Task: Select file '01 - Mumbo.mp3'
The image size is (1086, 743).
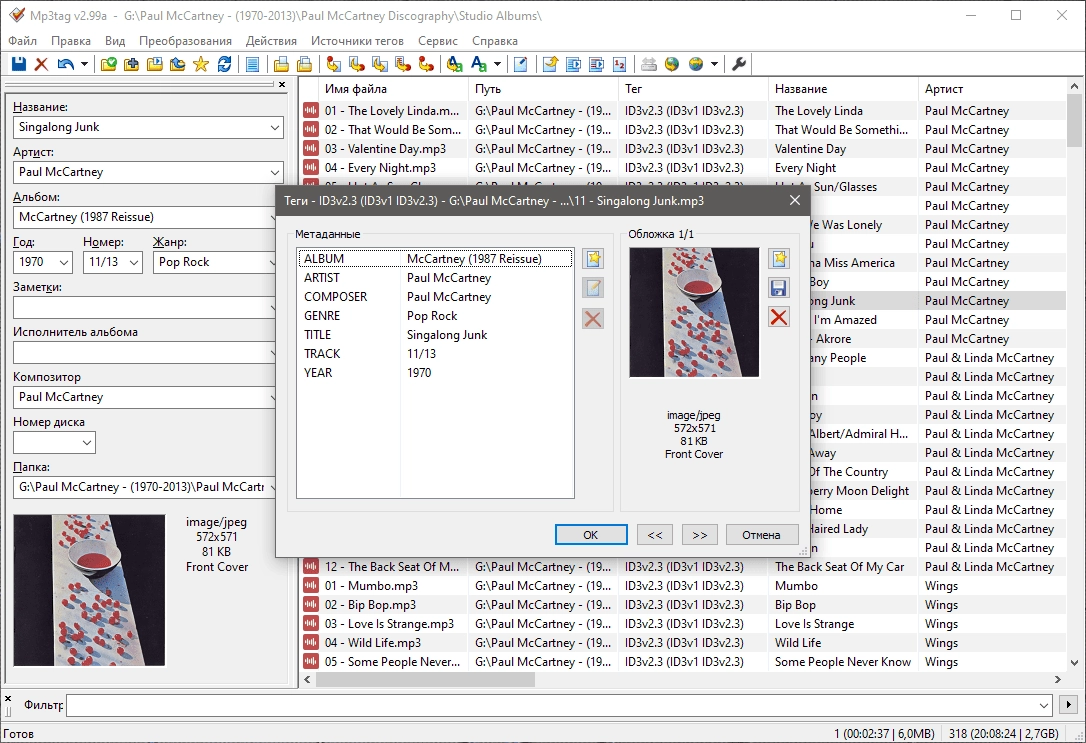Action: point(371,586)
